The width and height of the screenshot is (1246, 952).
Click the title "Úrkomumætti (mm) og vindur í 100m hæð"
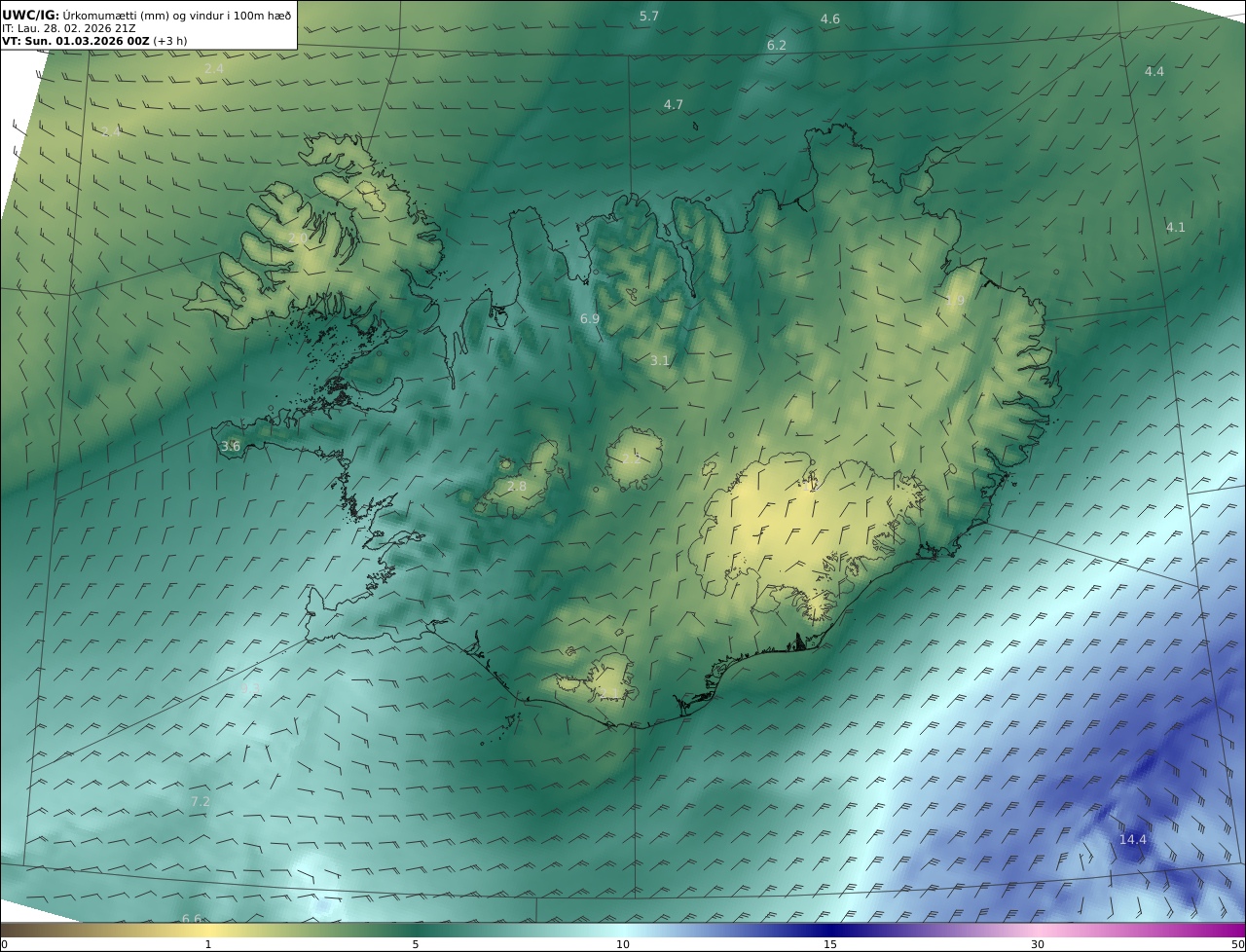click(176, 15)
